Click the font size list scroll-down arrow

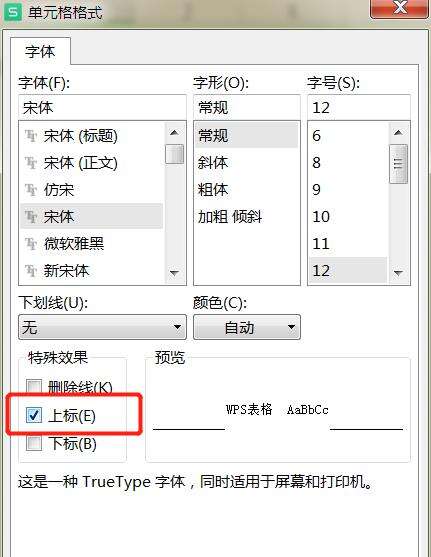pyautogui.click(x=398, y=273)
